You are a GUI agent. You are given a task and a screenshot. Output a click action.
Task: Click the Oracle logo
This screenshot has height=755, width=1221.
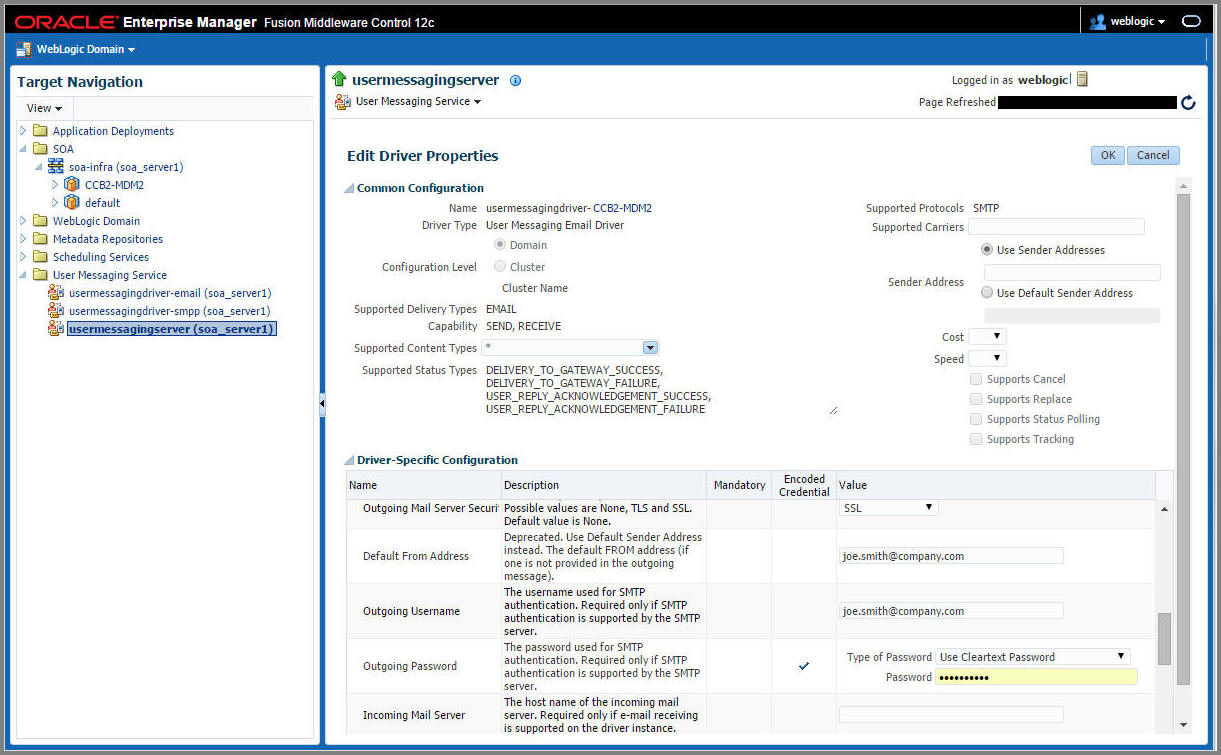[x=64, y=22]
